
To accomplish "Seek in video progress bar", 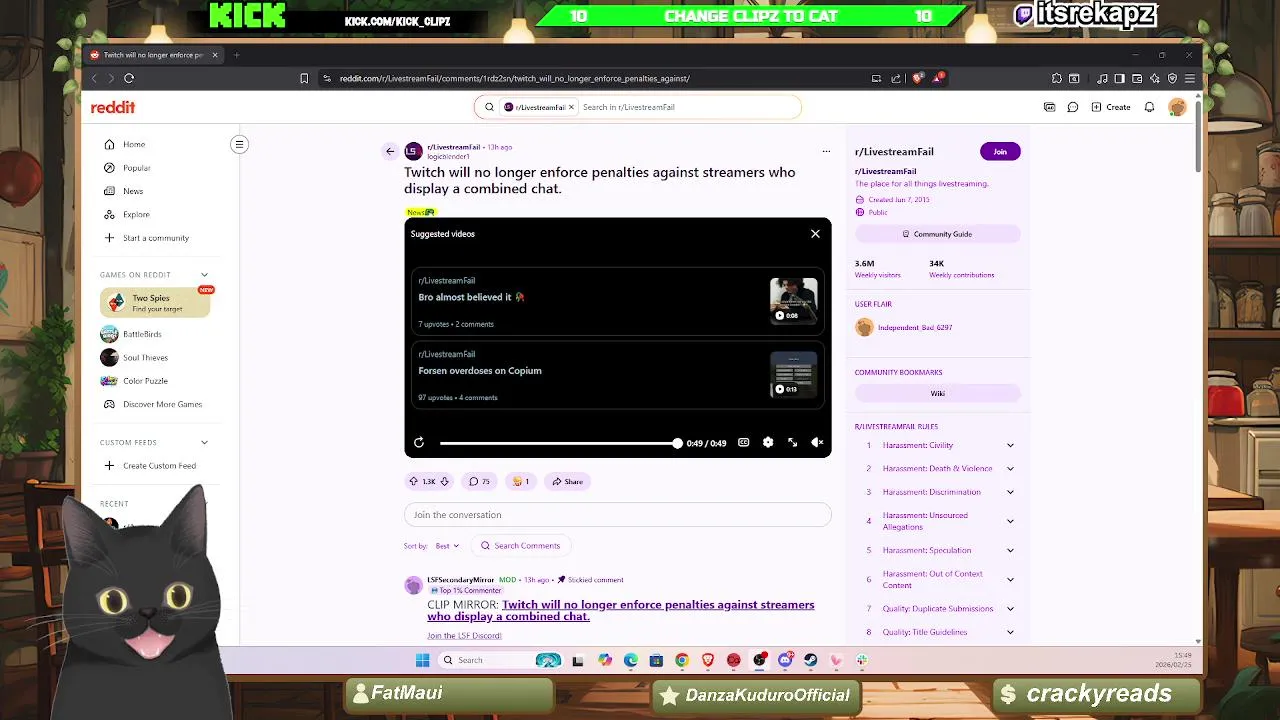I will pyautogui.click(x=559, y=443).
